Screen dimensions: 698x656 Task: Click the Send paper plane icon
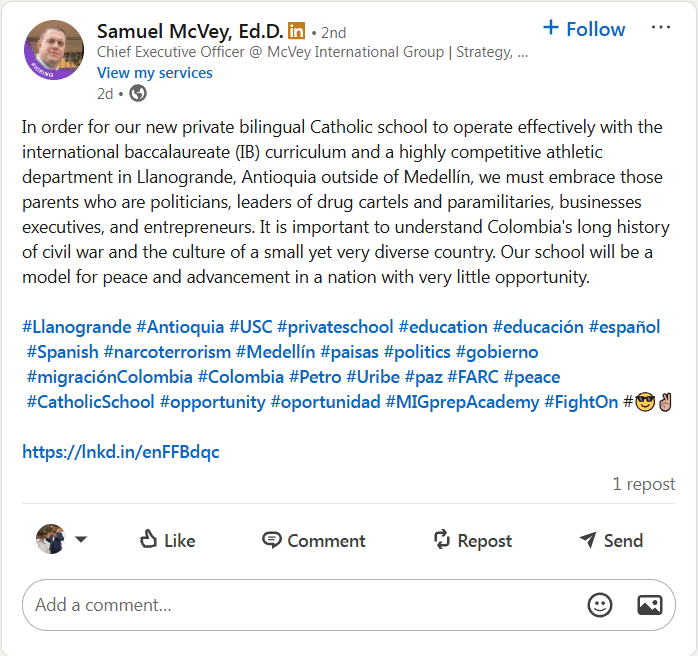click(588, 540)
